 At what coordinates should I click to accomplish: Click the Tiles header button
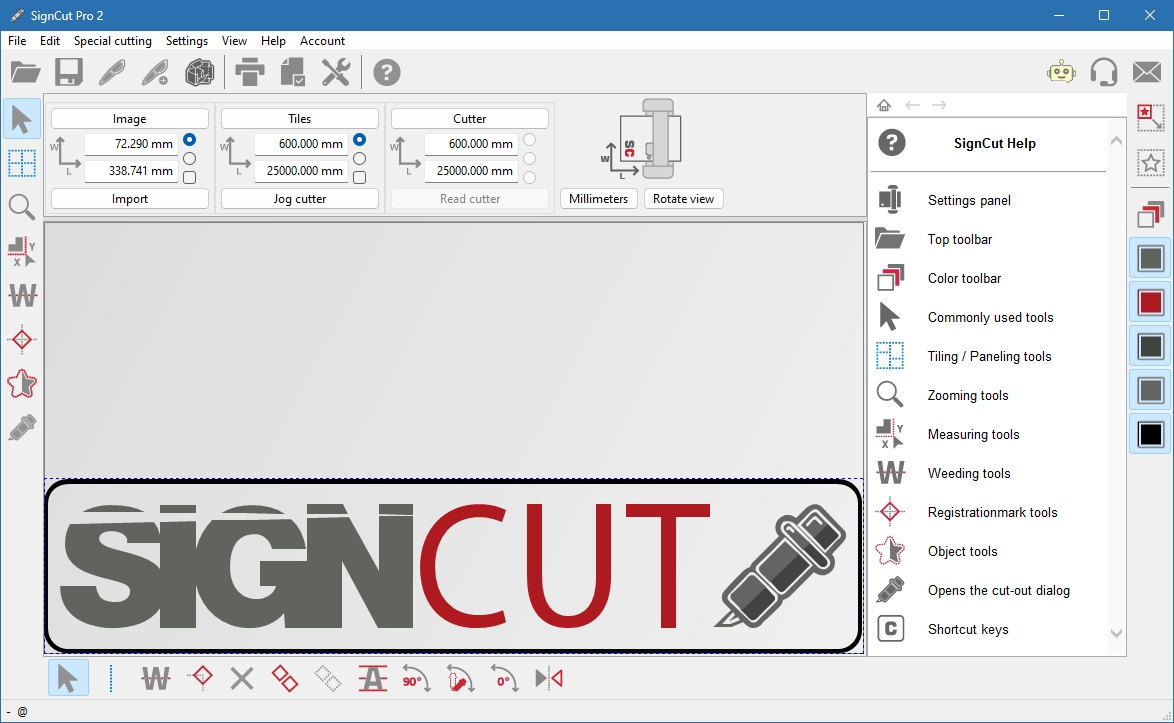coord(299,118)
